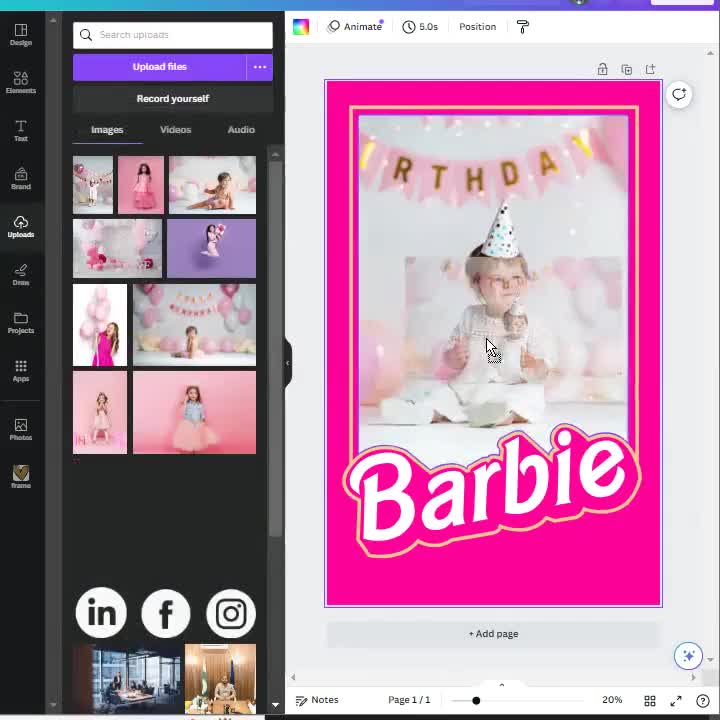
Task: Add a comment with the comment bubble icon
Action: coord(679,95)
